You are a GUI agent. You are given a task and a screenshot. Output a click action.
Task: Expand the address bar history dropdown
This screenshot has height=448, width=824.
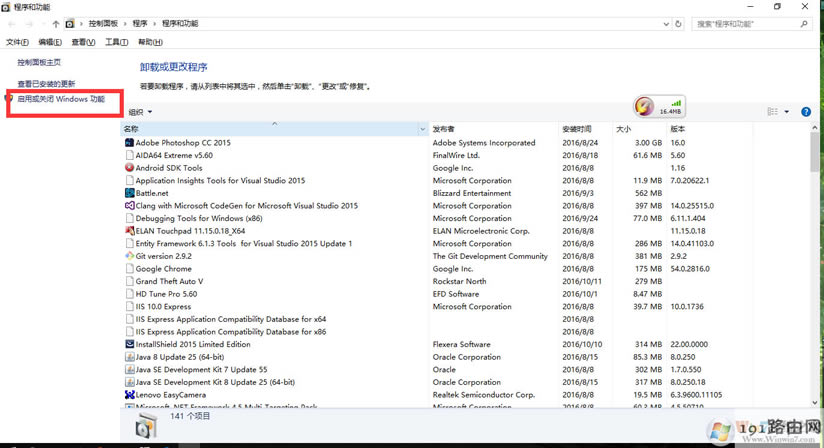(667, 23)
